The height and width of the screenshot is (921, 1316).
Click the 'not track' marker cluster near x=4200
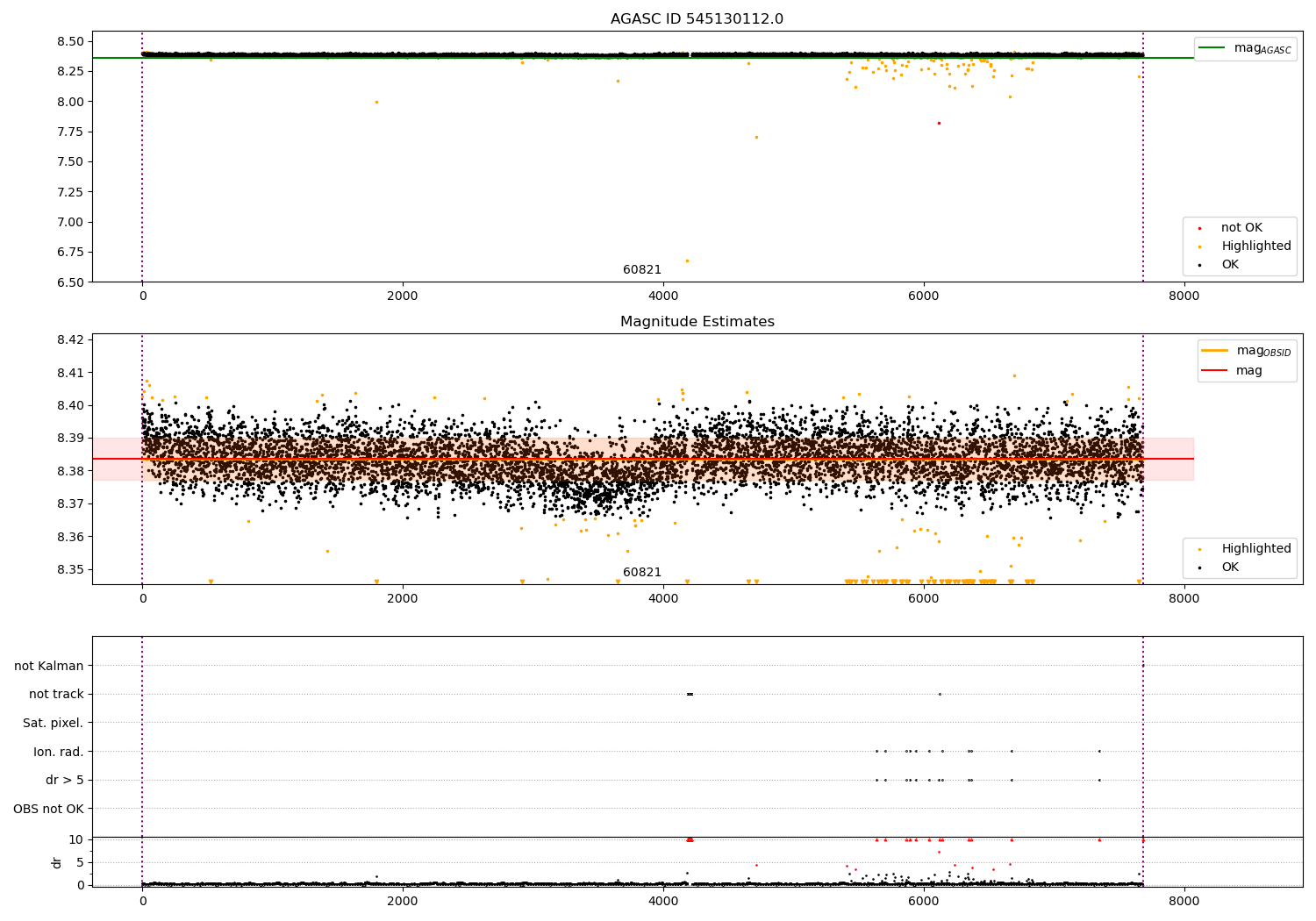(690, 694)
